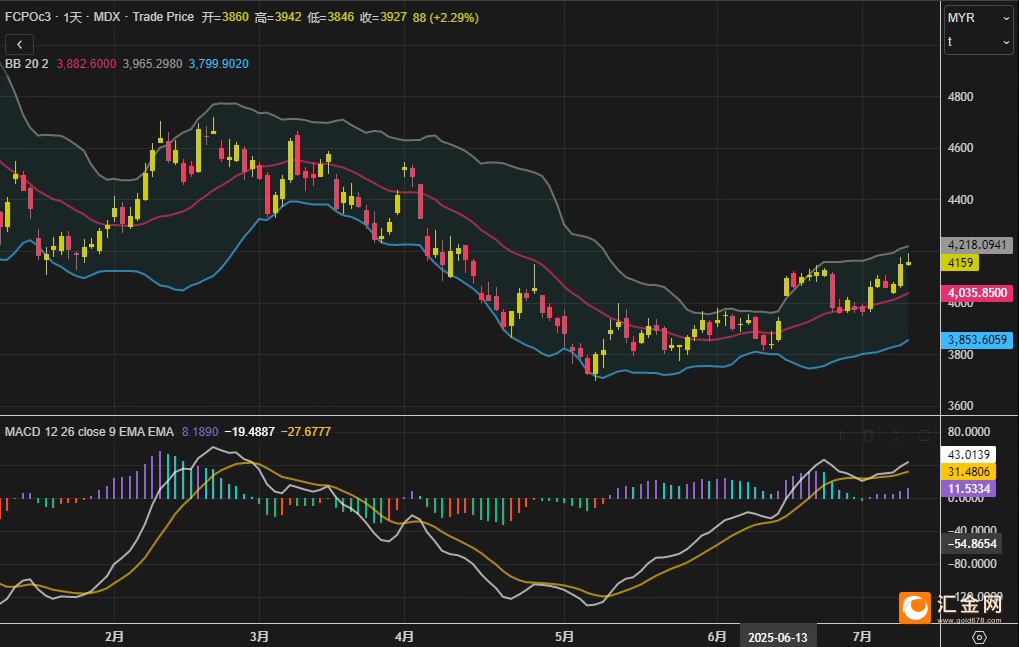Screen dimensions: 1019x647
Task: Click the yellow last price tag 4159
Action: (x=960, y=262)
